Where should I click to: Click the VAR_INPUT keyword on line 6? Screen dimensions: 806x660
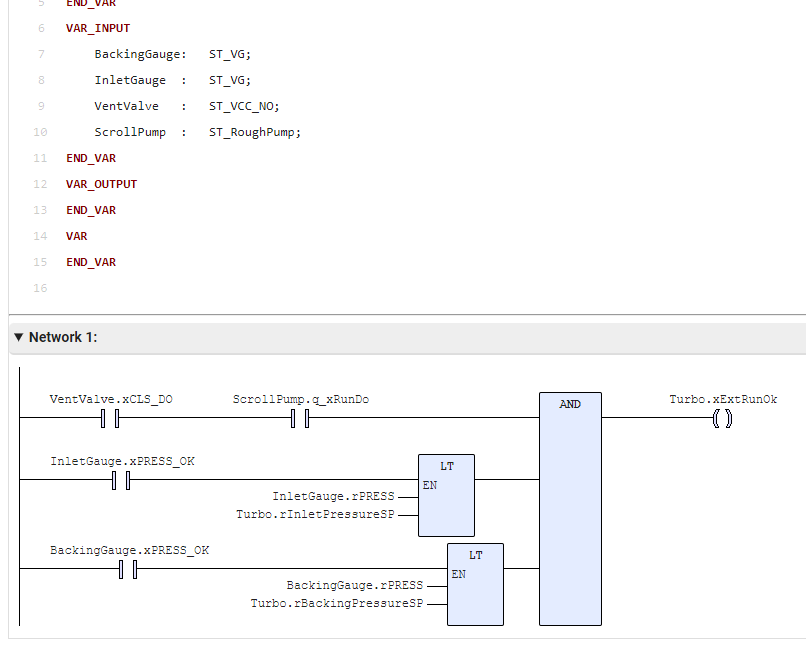tap(98, 28)
